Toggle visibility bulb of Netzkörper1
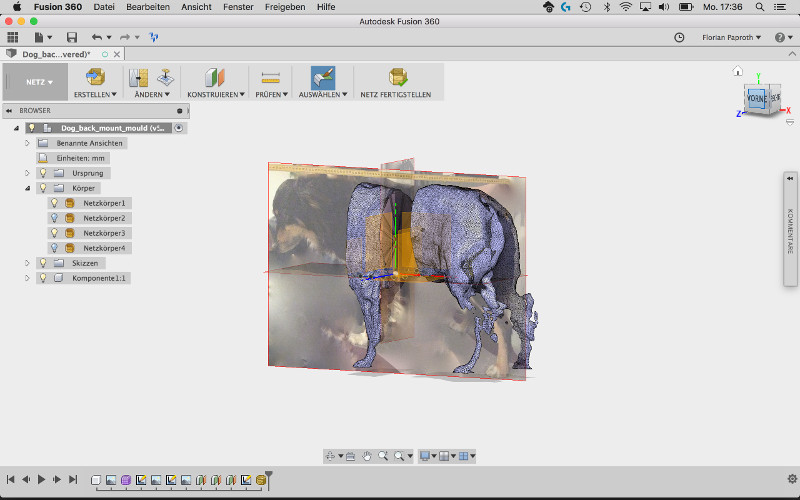This screenshot has height=500, width=800. (56, 203)
